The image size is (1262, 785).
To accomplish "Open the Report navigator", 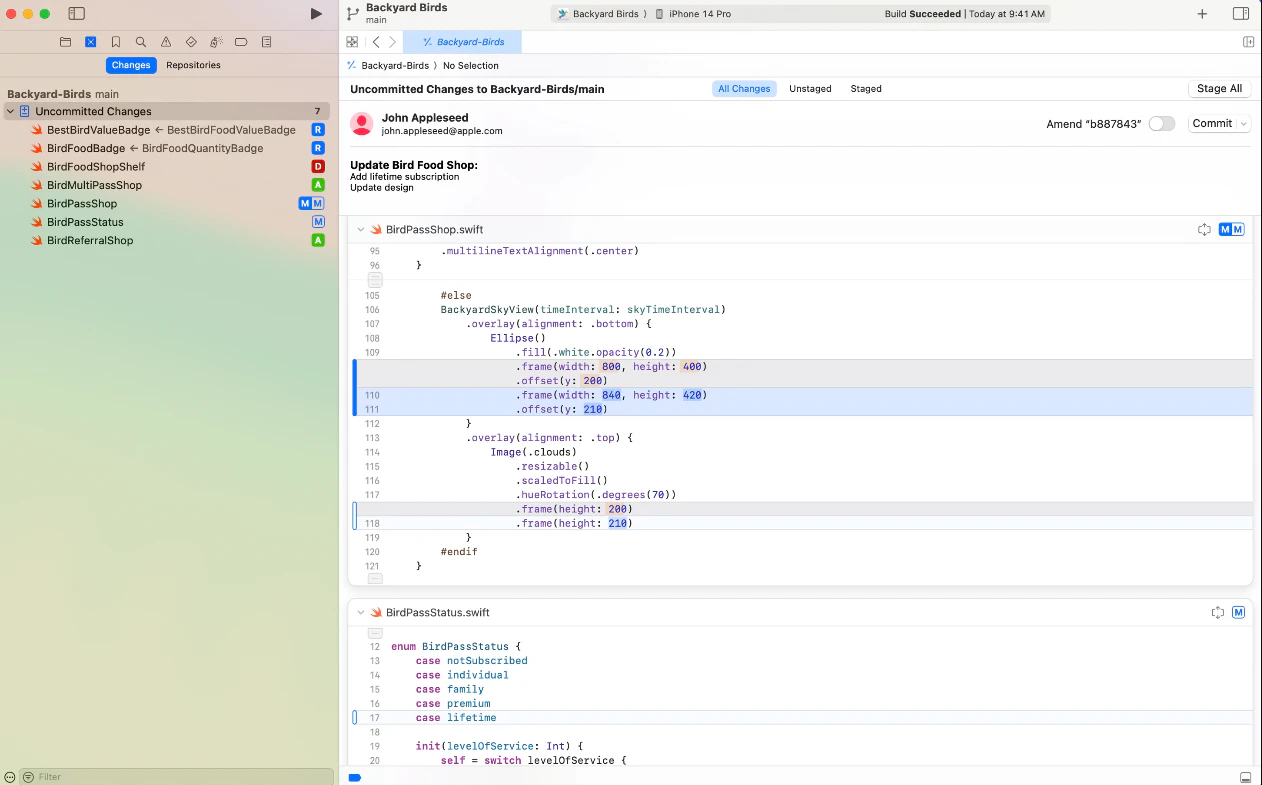I will (x=266, y=42).
